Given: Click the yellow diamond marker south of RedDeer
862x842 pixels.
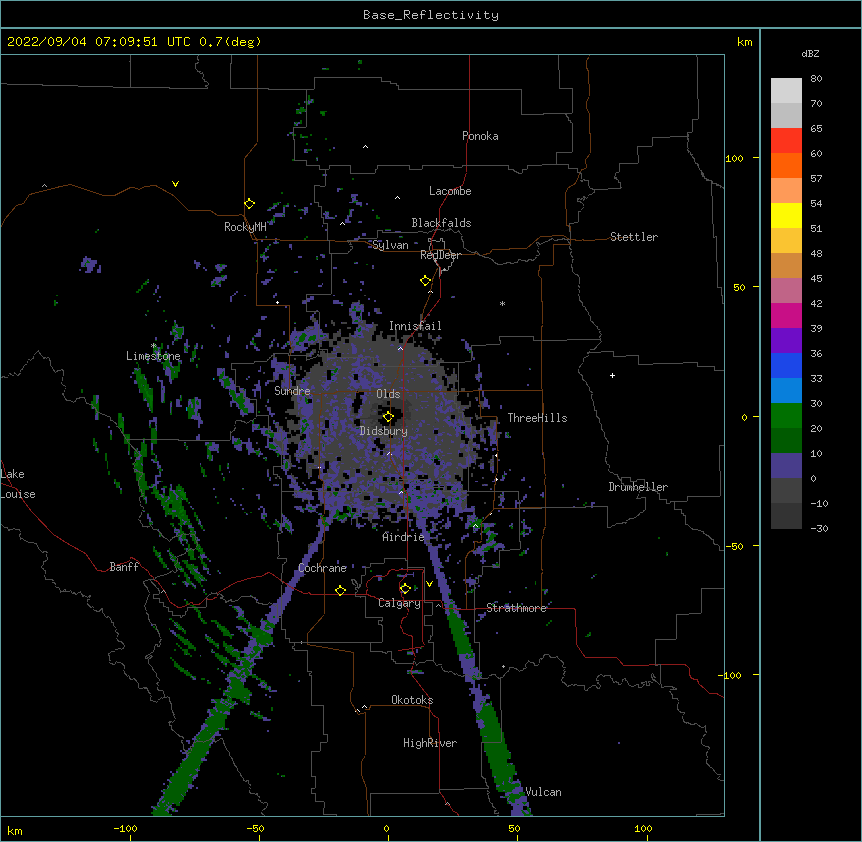Looking at the screenshot, I should click(x=425, y=281).
